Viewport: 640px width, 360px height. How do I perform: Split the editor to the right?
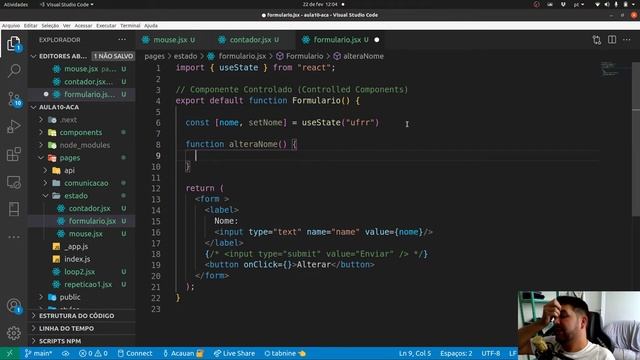[x=612, y=40]
